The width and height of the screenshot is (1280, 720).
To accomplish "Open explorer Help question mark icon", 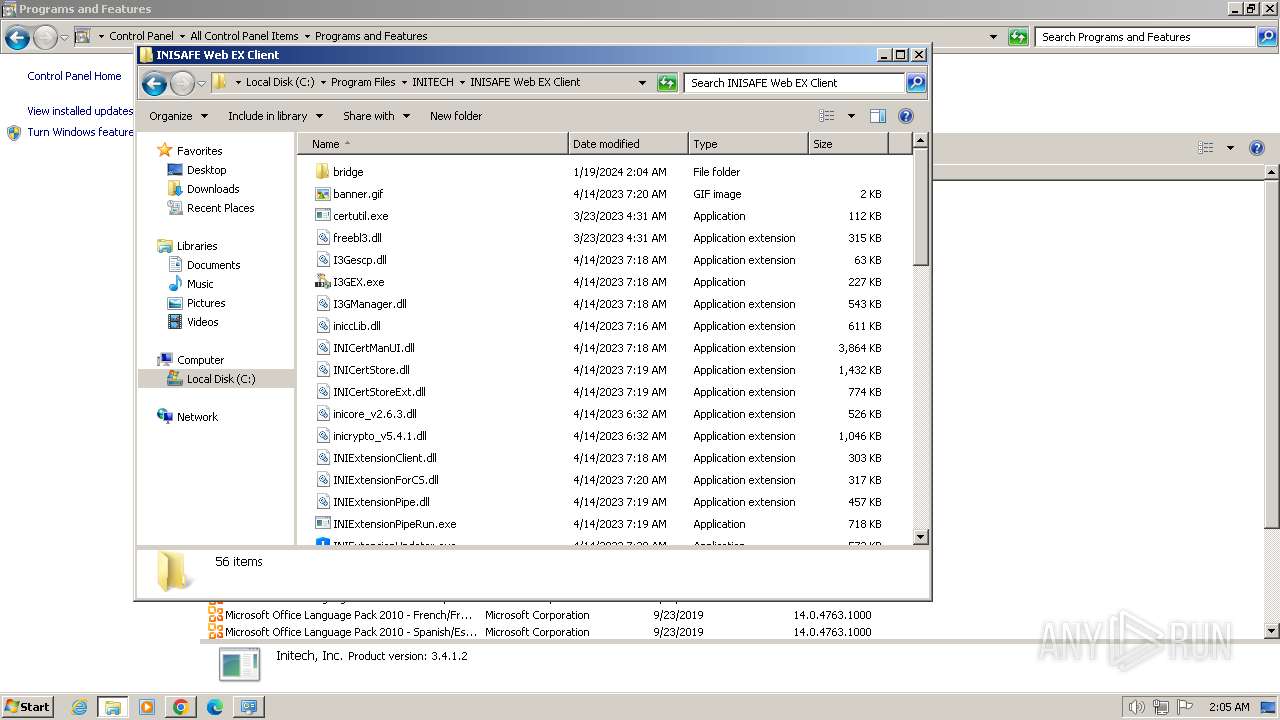I will (x=906, y=116).
